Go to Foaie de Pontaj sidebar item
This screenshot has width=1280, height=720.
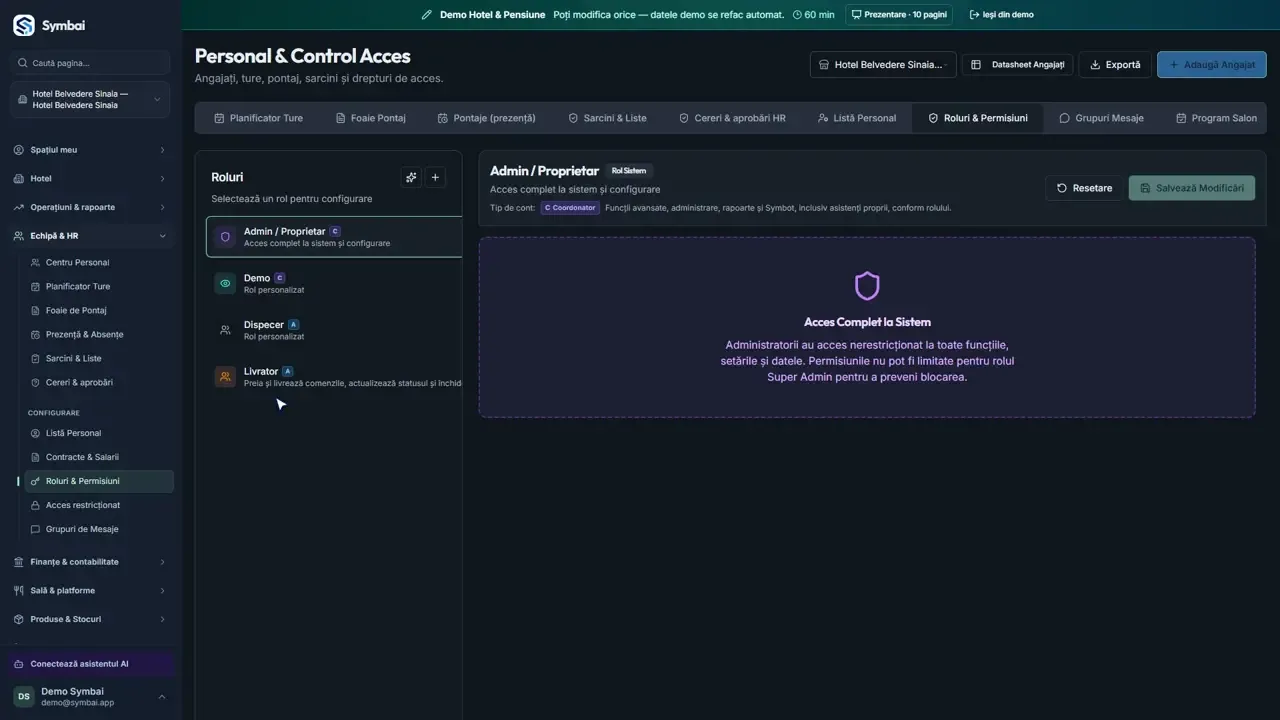(99, 311)
